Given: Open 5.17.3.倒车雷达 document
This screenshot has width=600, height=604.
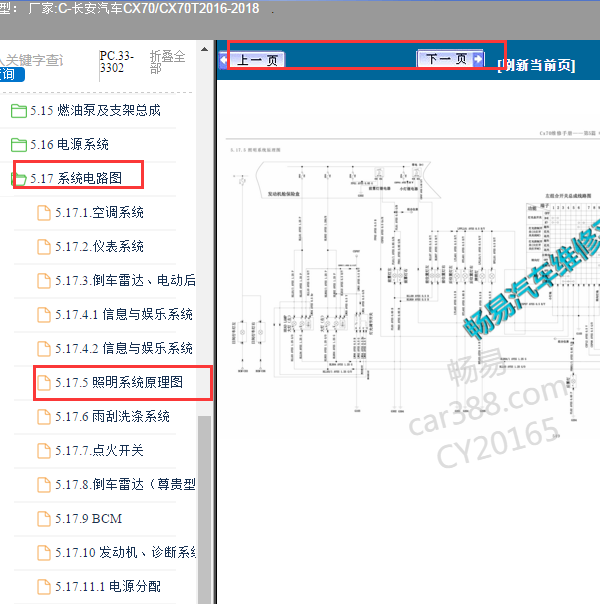Looking at the screenshot, I should point(125,280).
